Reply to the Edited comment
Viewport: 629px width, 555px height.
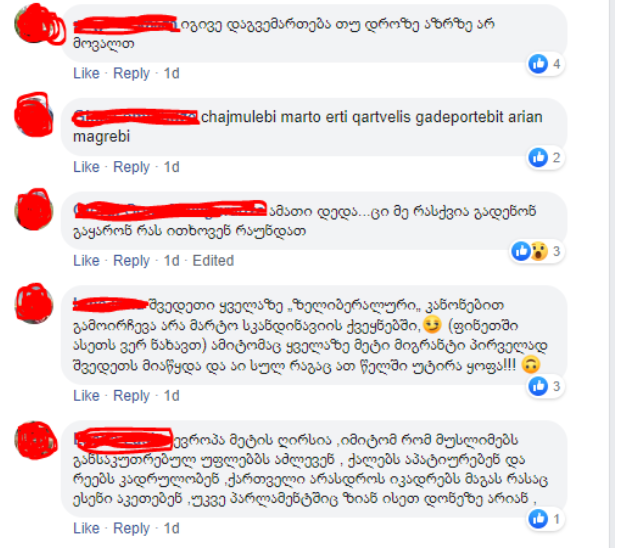(x=131, y=260)
